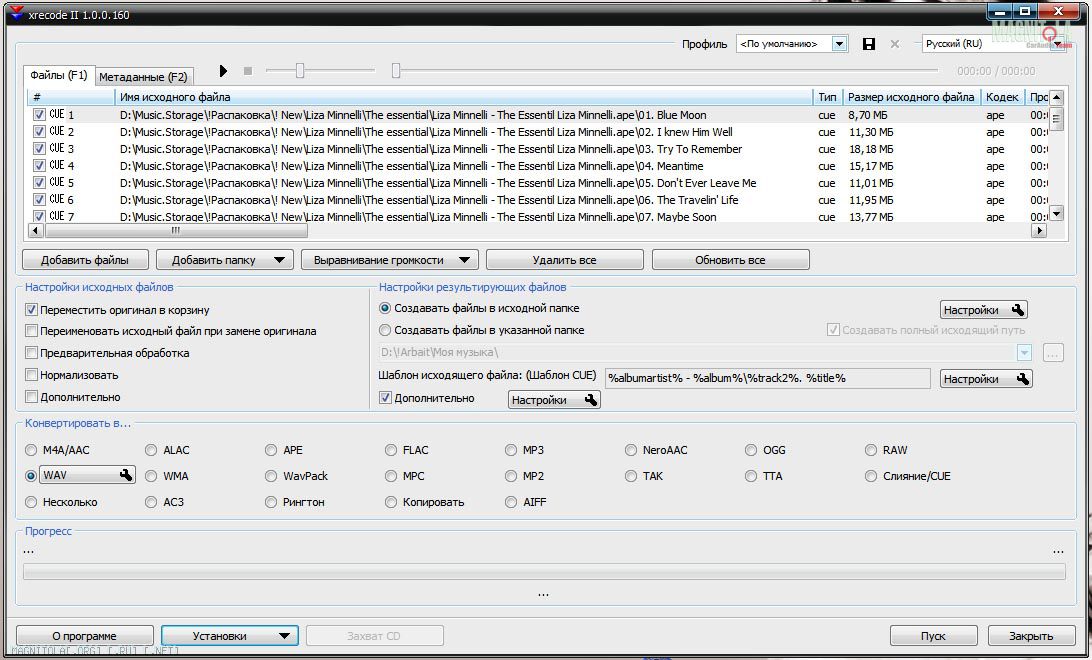Open WAV settings via the wrench icon
1092x660 pixels.
[126, 476]
